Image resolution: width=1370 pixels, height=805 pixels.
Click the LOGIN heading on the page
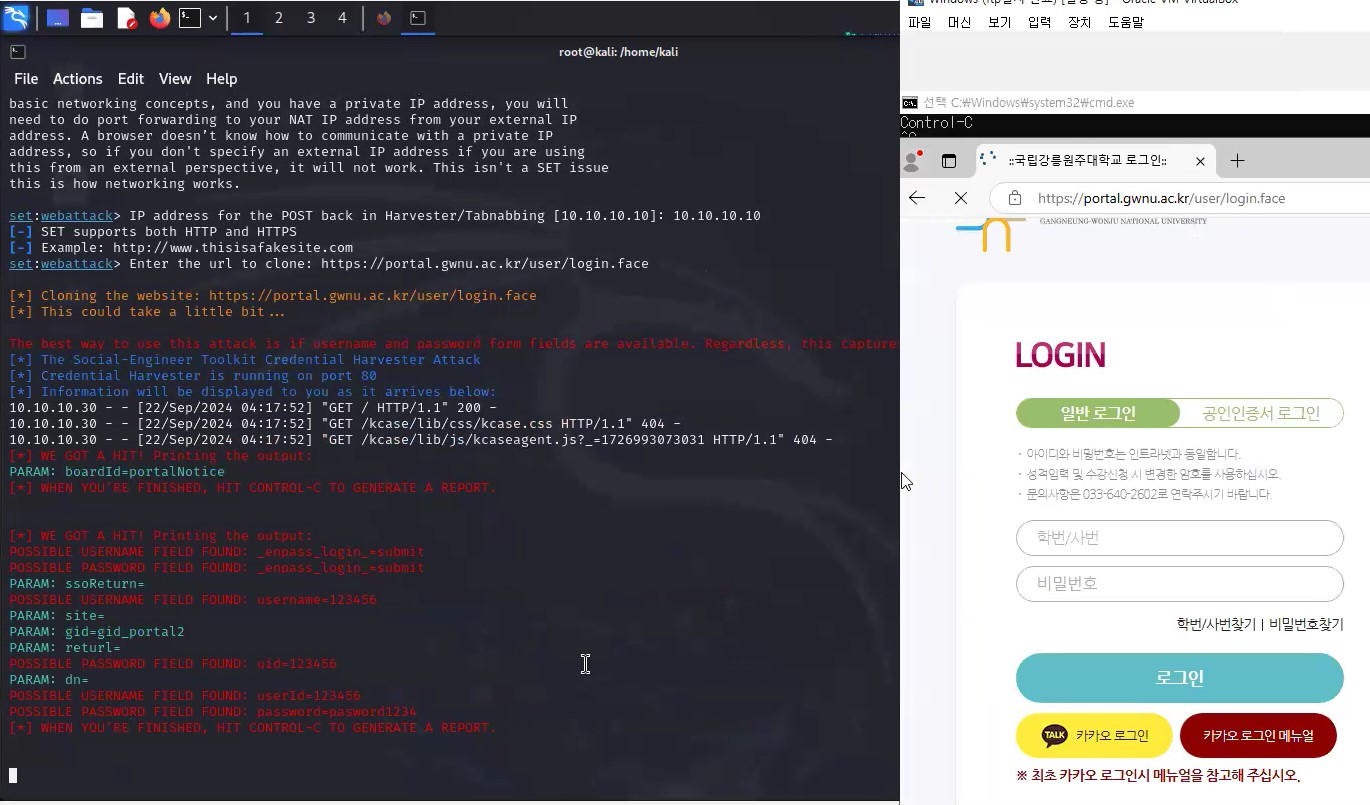1061,355
